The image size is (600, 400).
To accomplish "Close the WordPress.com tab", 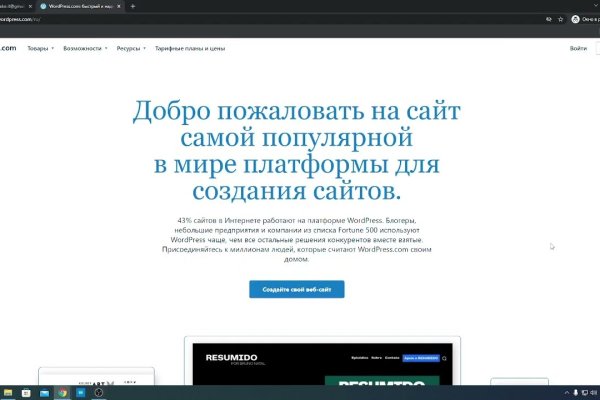I will click(x=119, y=6).
